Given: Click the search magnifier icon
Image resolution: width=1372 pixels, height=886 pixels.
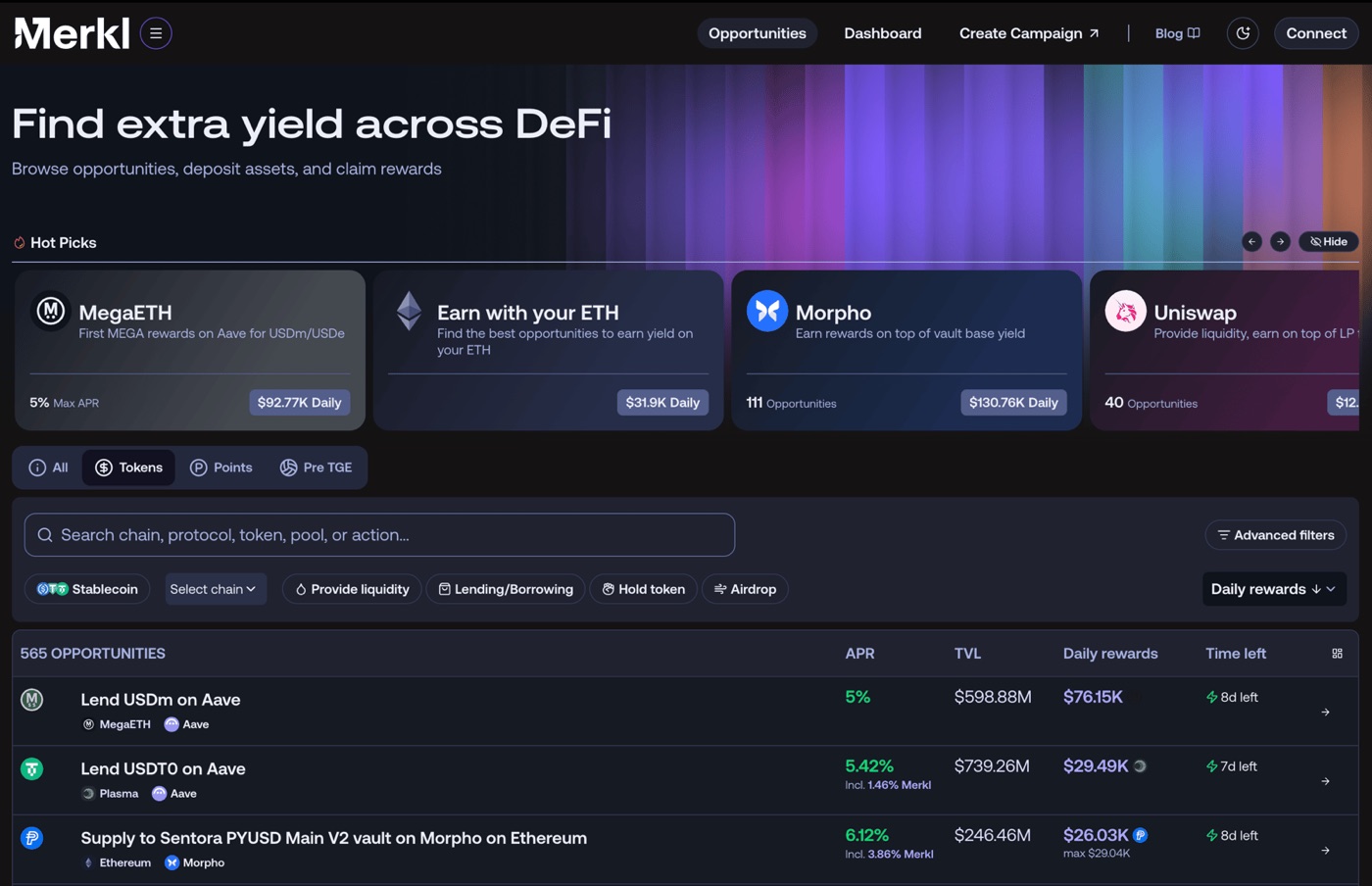Looking at the screenshot, I should tap(45, 535).
